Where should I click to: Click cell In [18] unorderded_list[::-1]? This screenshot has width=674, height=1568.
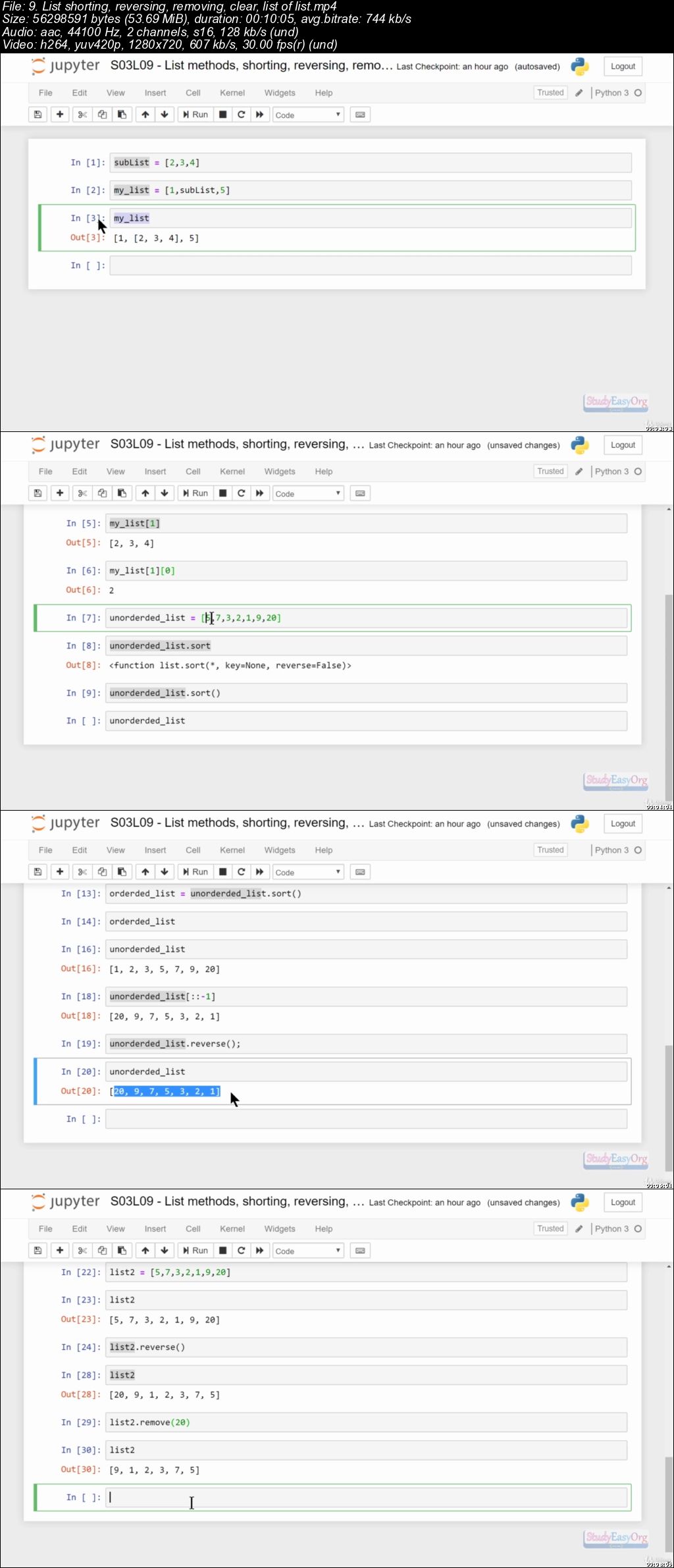pyautogui.click(x=366, y=996)
